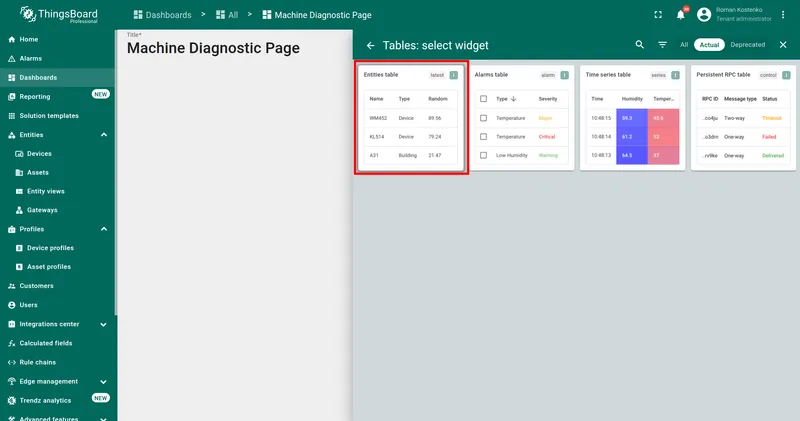800x421 pixels.
Task: Open Rule chains
Action: (57, 362)
